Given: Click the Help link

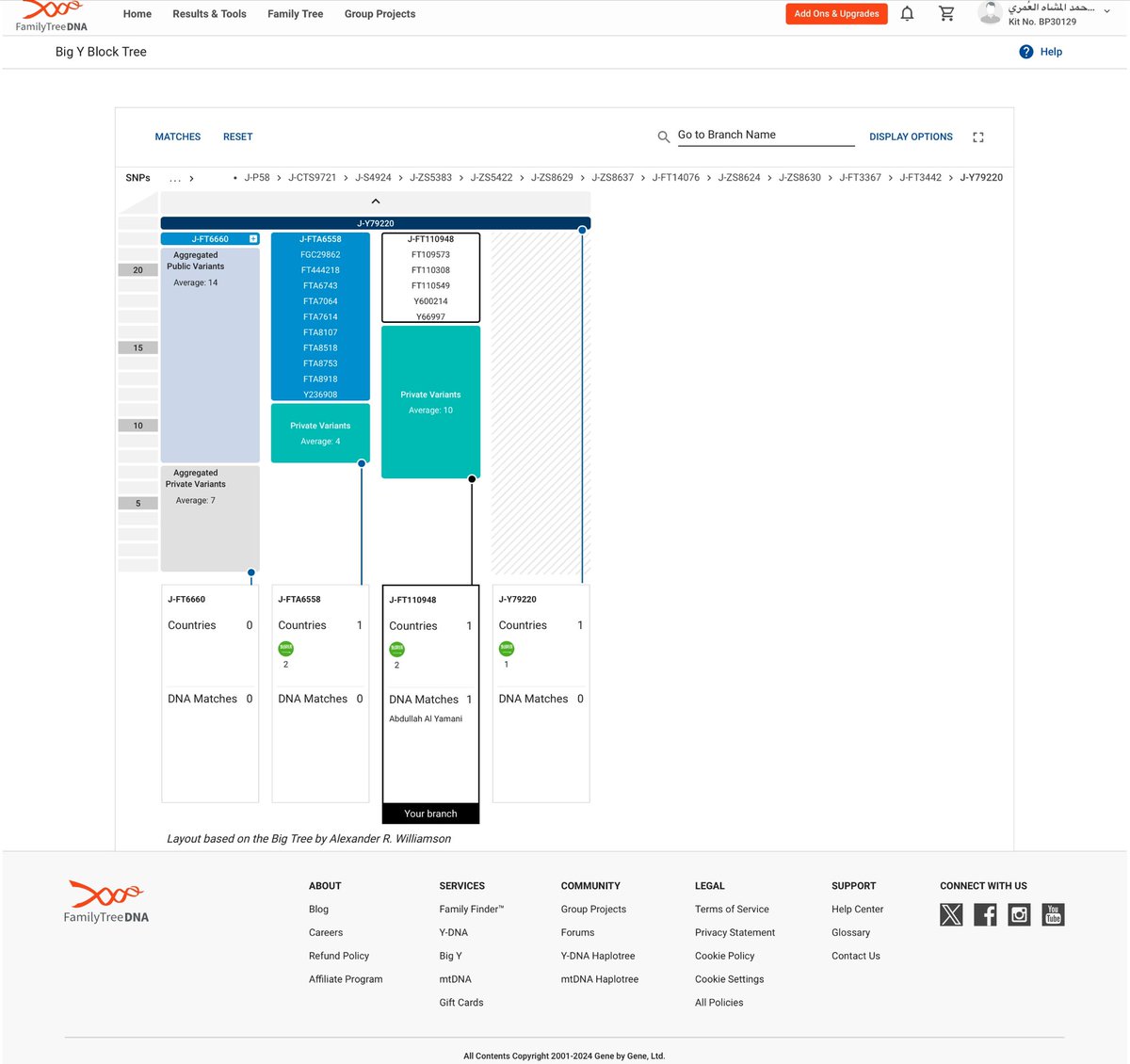Looking at the screenshot, I should tap(1051, 52).
